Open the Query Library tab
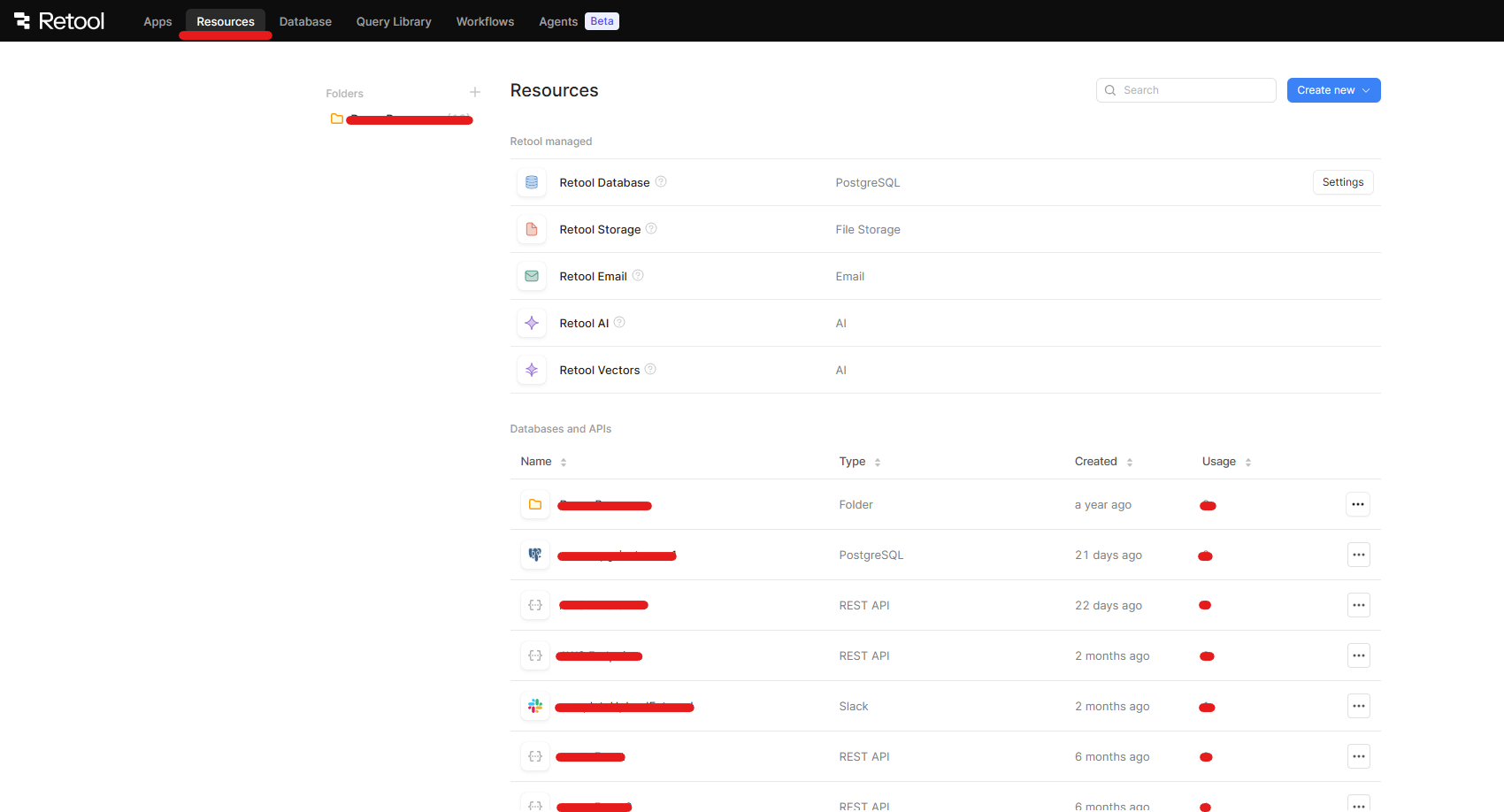The height and width of the screenshot is (812, 1504). 394,21
